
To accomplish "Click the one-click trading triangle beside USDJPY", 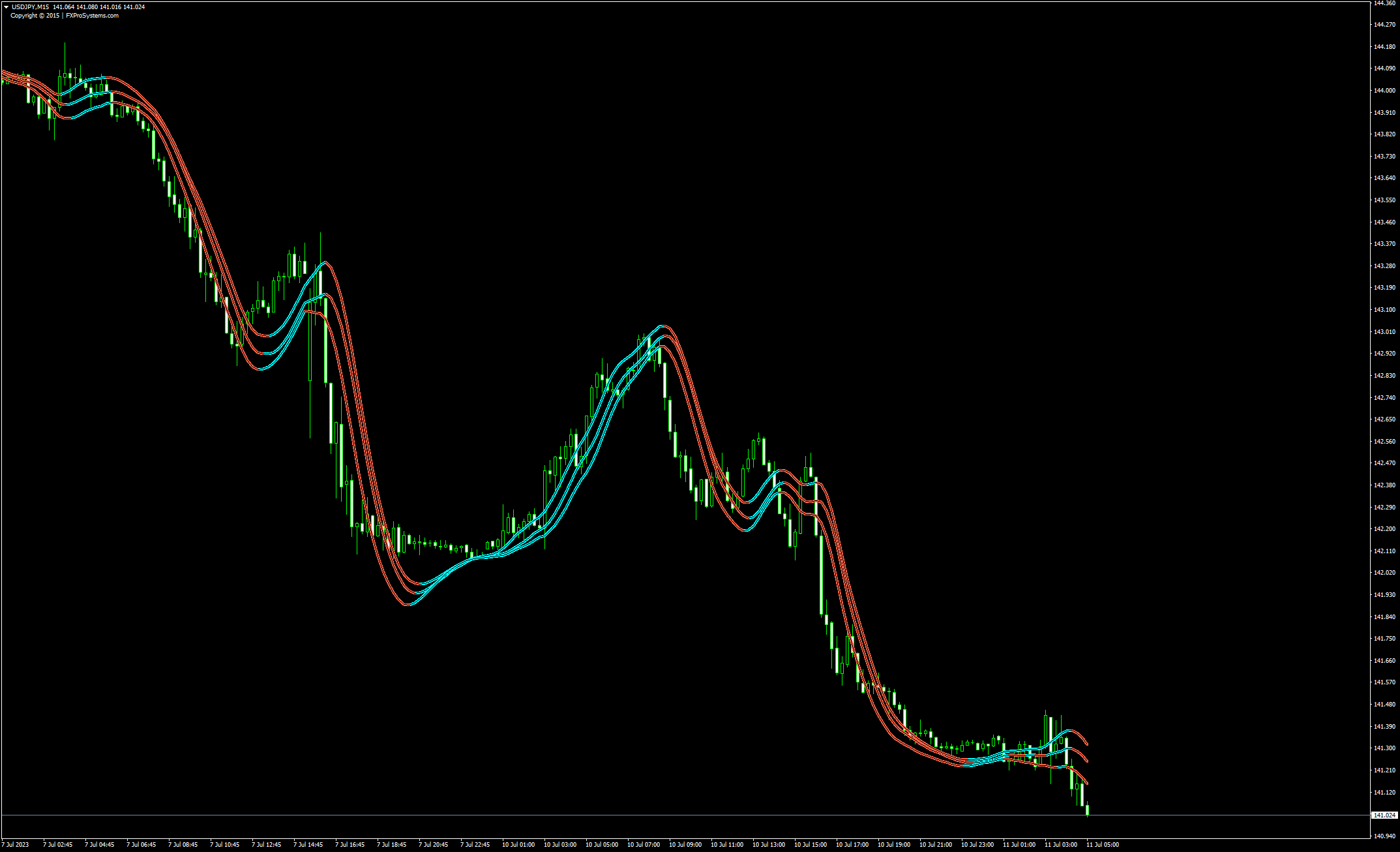I will [6, 7].
